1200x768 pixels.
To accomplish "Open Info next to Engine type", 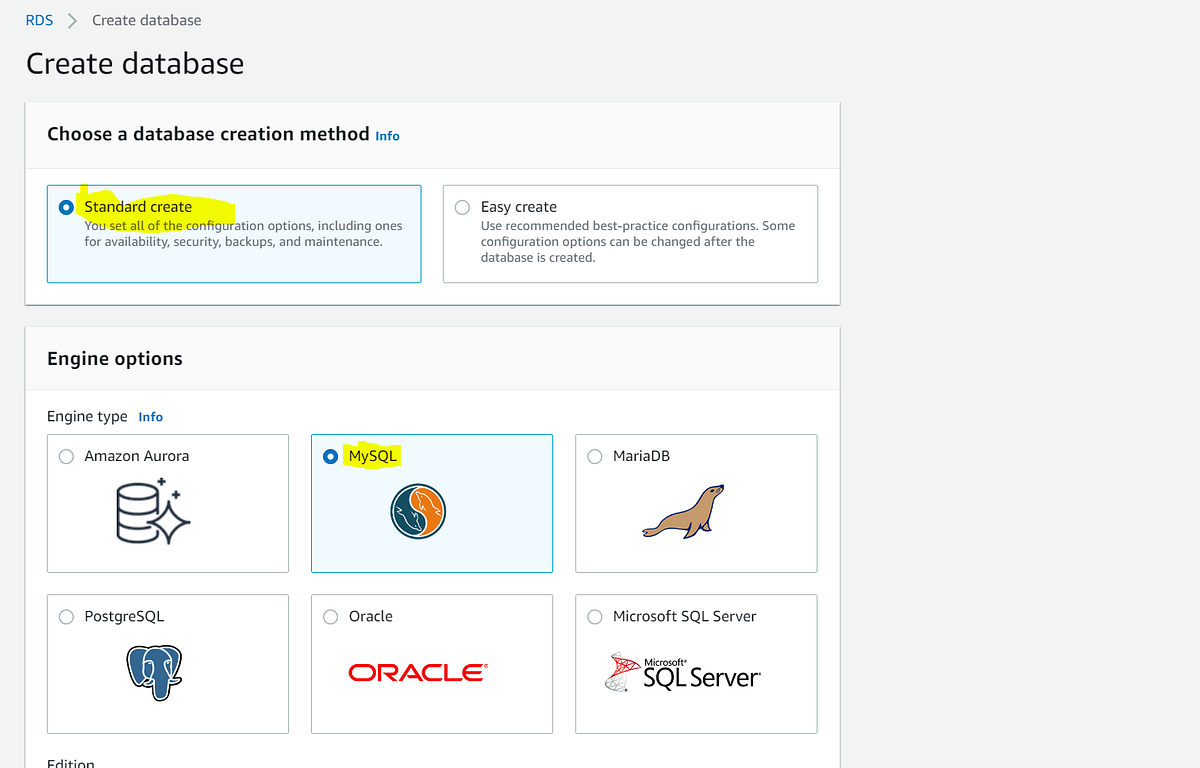I will 150,417.
